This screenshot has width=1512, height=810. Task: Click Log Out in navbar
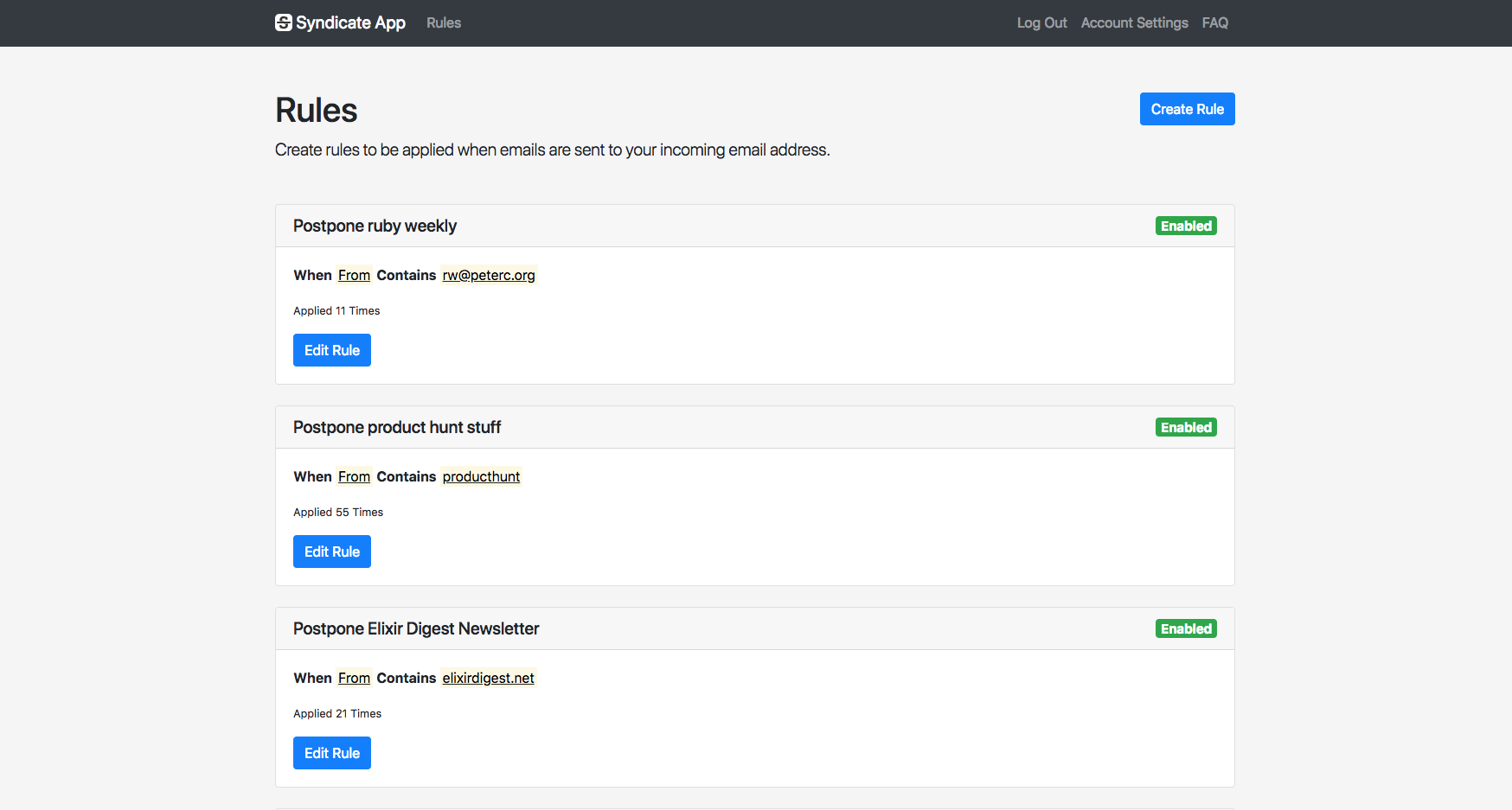pos(1041,22)
